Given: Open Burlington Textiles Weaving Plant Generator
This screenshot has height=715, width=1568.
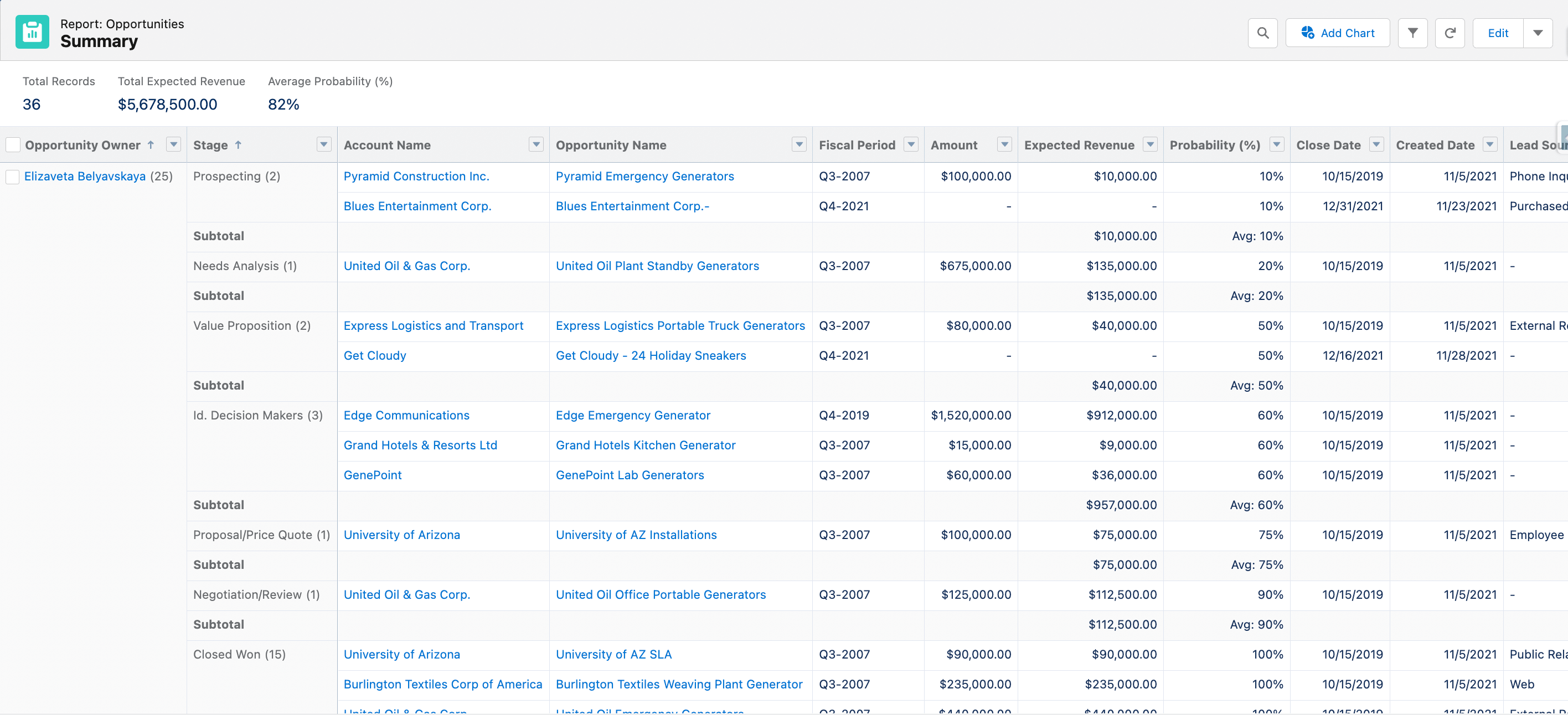Looking at the screenshot, I should pos(679,685).
